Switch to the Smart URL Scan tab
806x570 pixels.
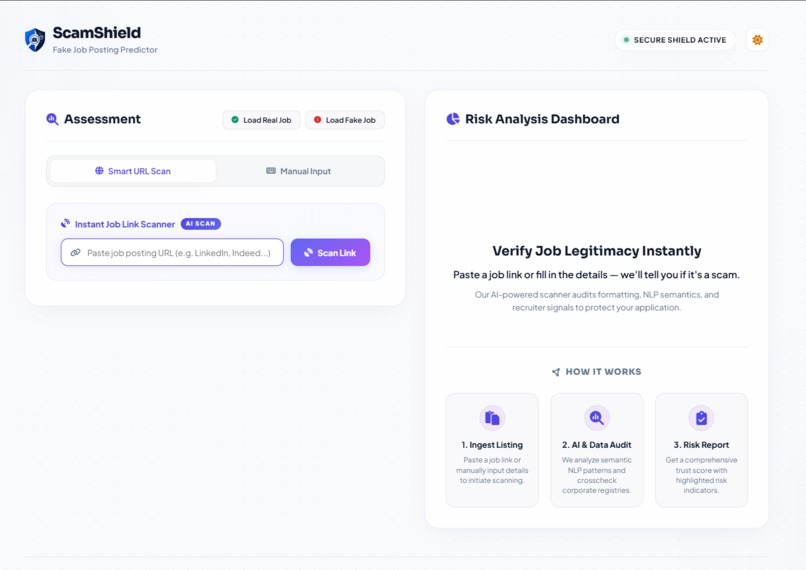(133, 171)
